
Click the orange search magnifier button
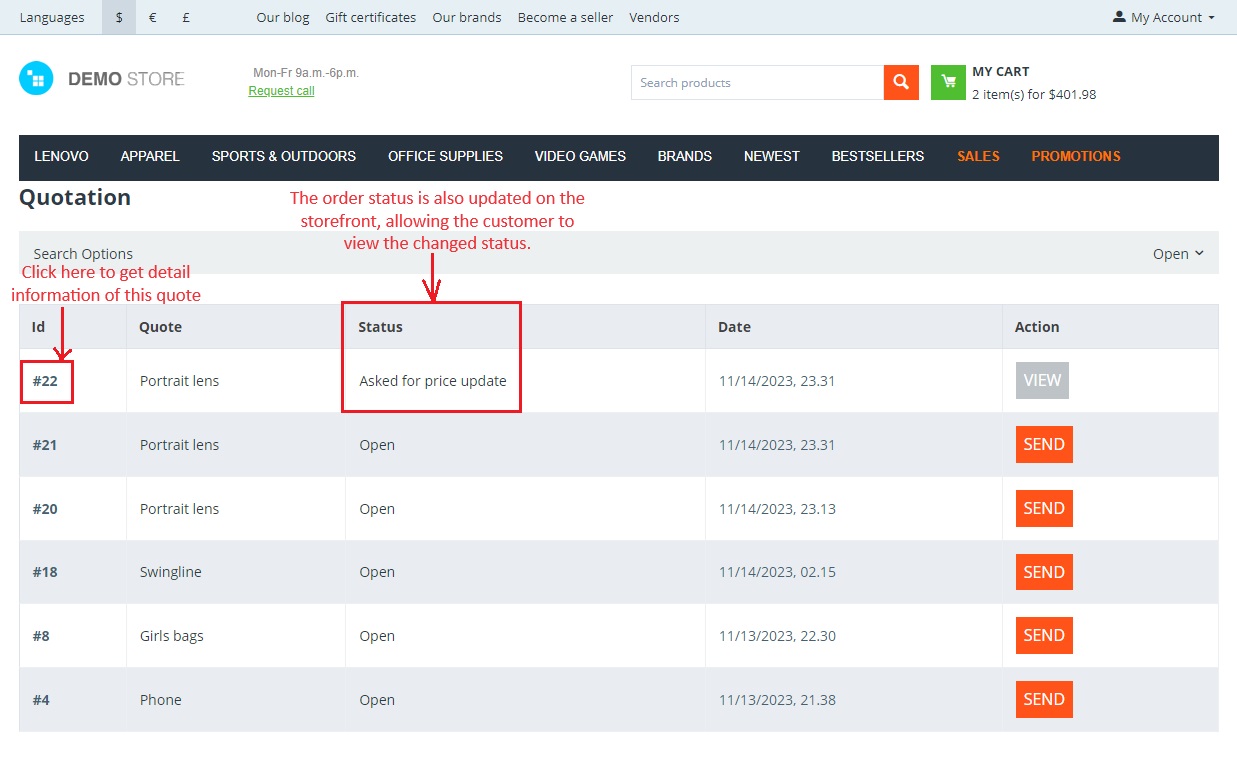(901, 83)
